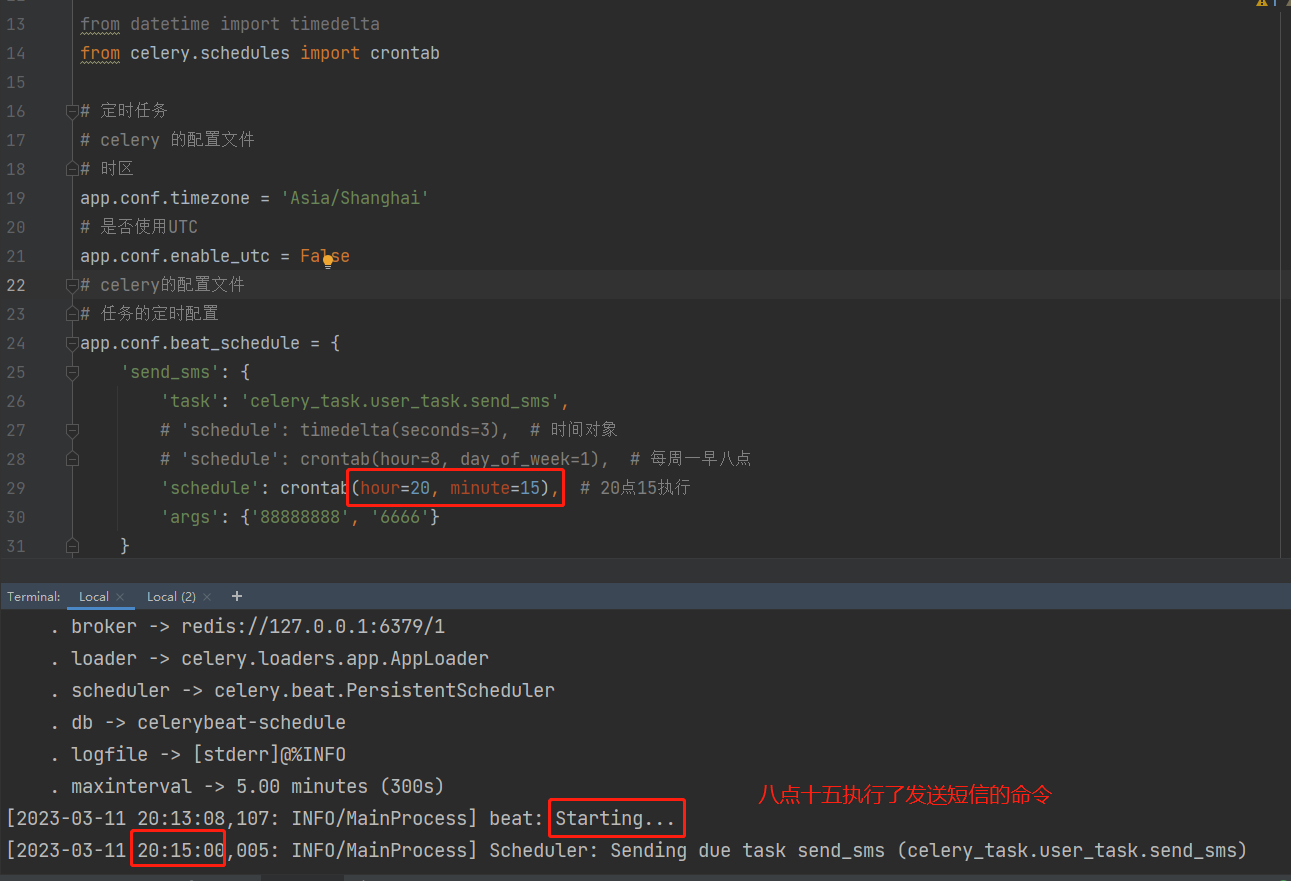Viewport: 1291px width, 881px height.
Task: Toggle the closing fold marker on line 31
Action: point(71,546)
